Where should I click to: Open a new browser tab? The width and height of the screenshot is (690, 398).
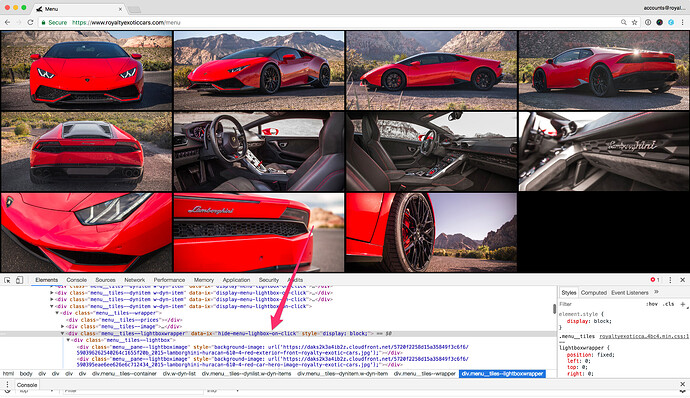point(134,9)
